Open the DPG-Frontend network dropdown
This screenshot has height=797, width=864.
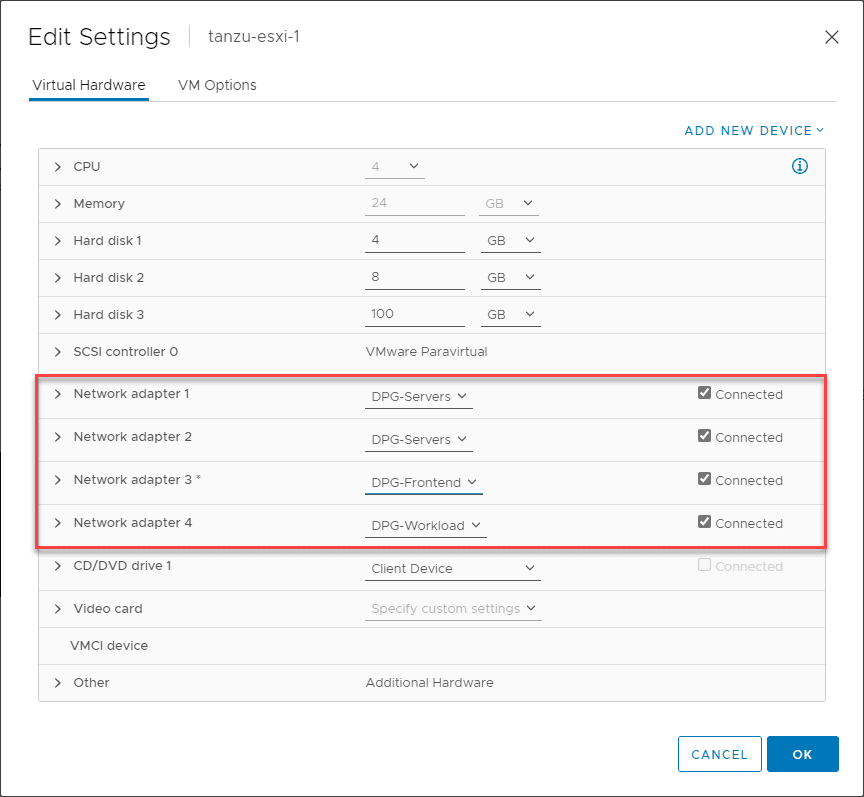click(424, 483)
